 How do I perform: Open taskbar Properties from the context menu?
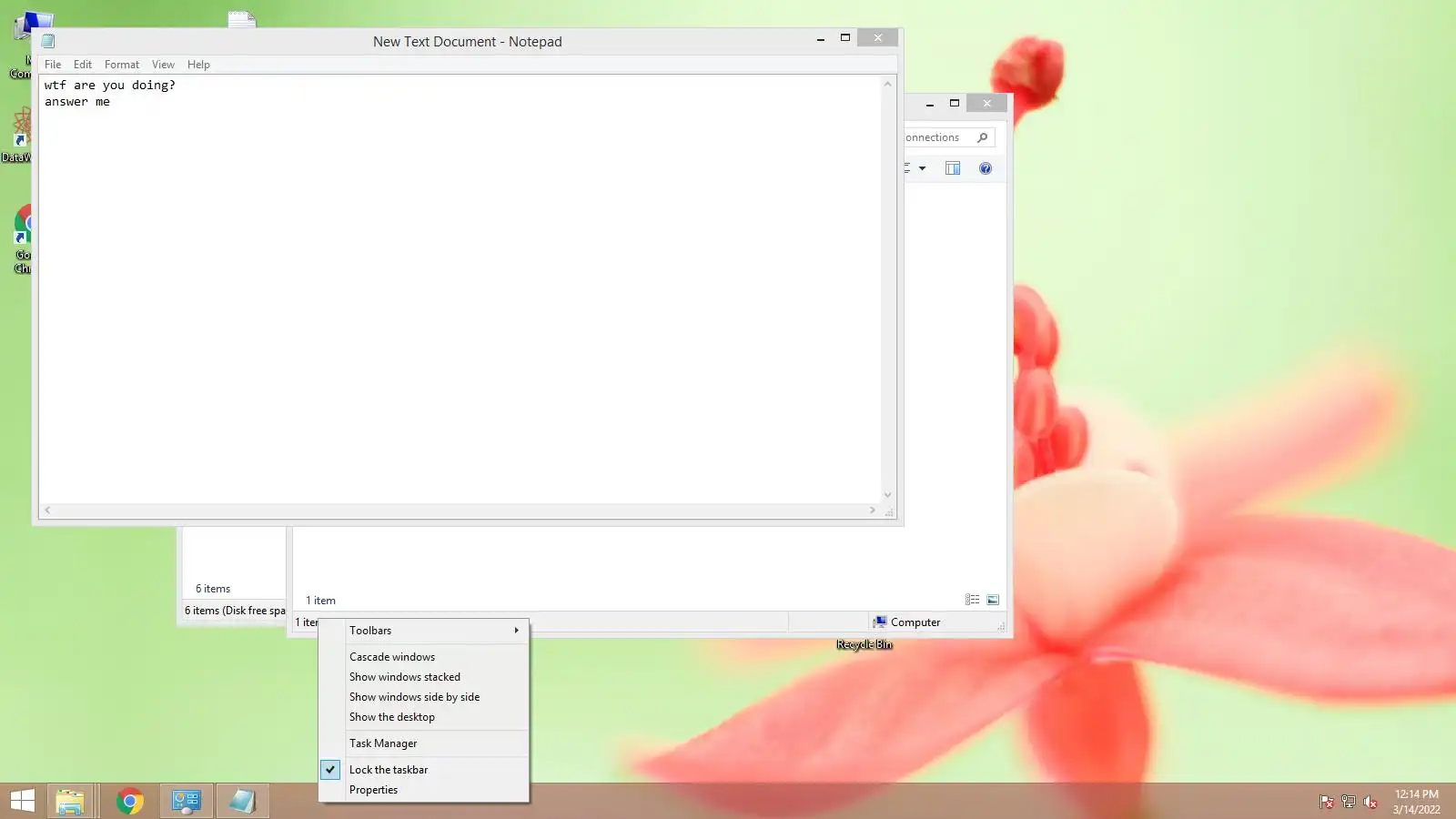[x=424, y=790]
